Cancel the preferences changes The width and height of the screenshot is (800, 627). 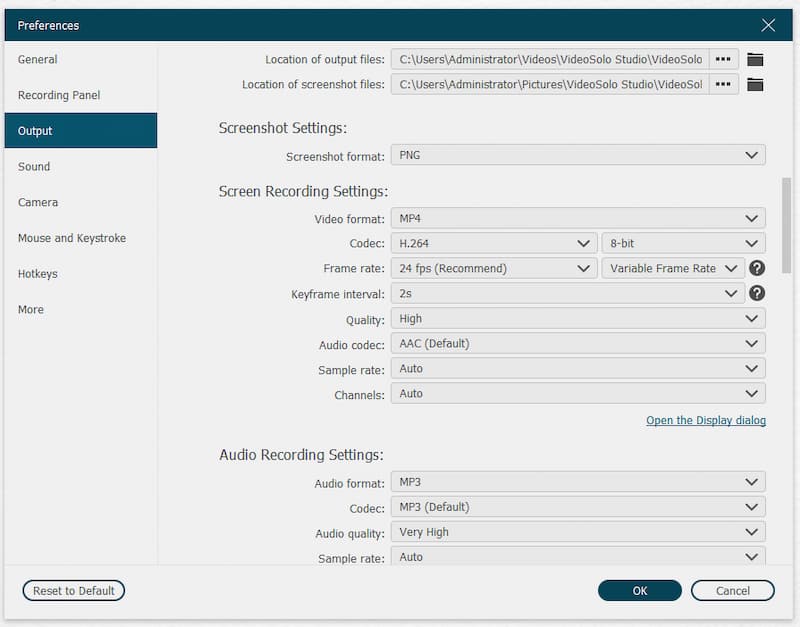click(733, 590)
